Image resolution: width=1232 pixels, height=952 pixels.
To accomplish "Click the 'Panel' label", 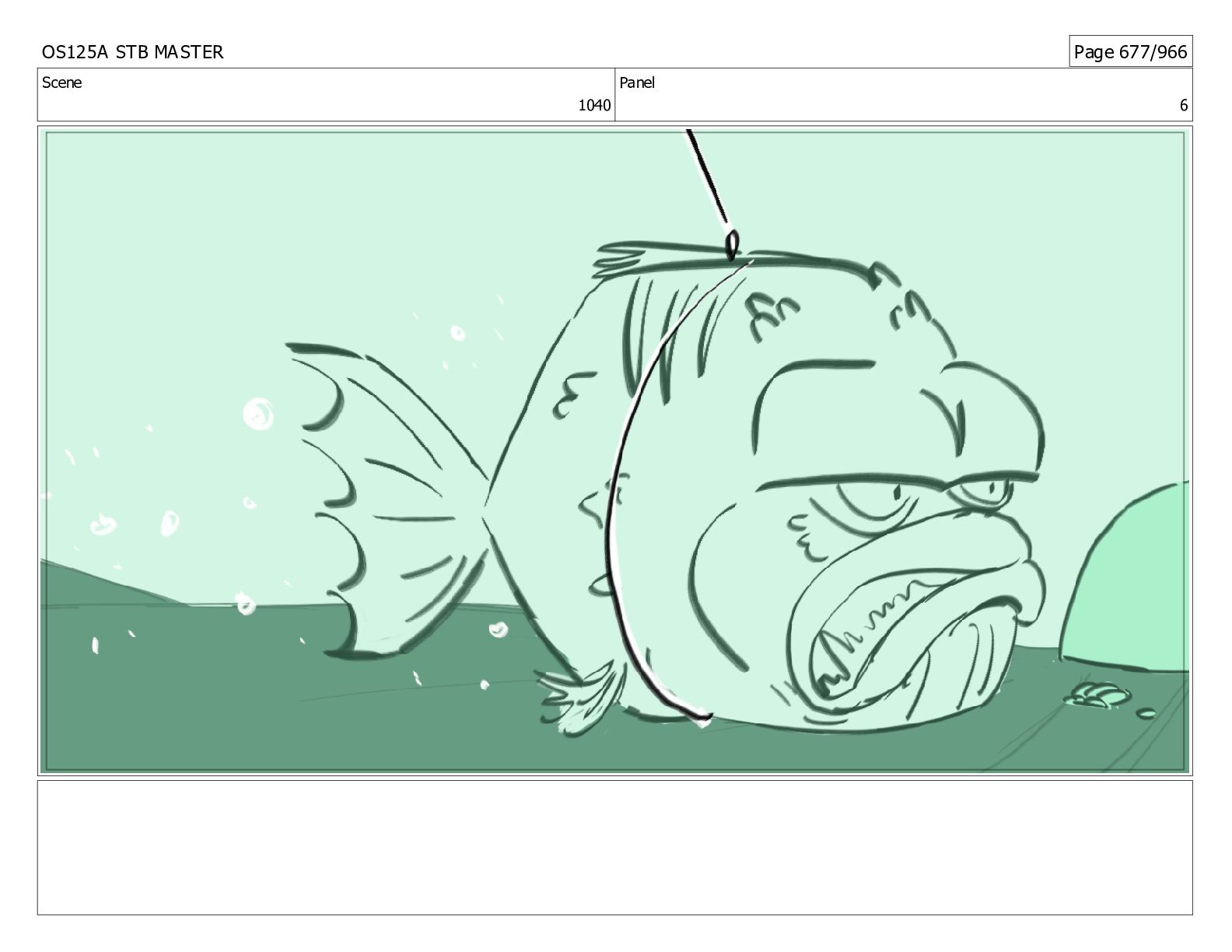I will click(x=637, y=82).
